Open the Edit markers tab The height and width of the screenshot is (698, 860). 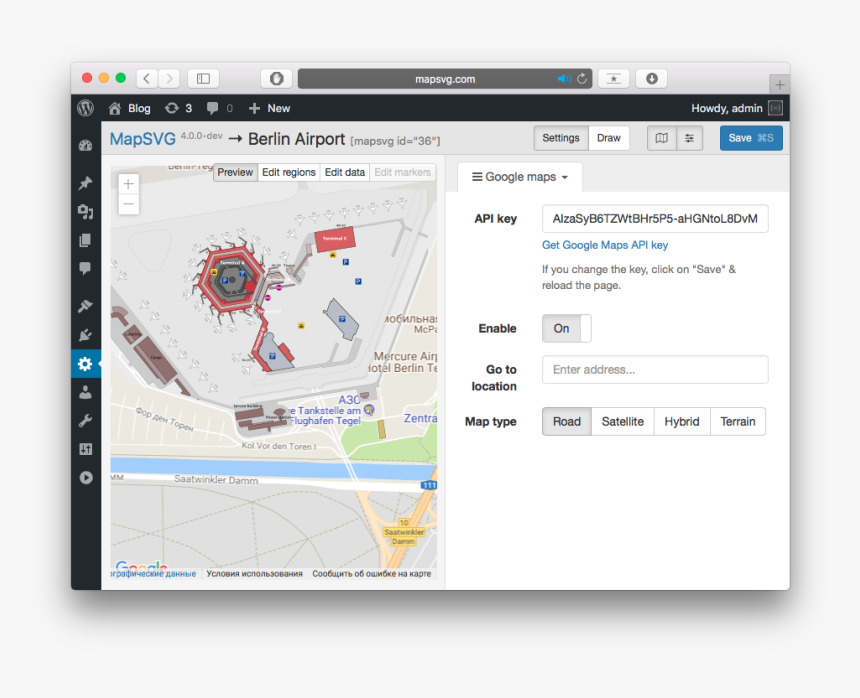[x=403, y=172]
